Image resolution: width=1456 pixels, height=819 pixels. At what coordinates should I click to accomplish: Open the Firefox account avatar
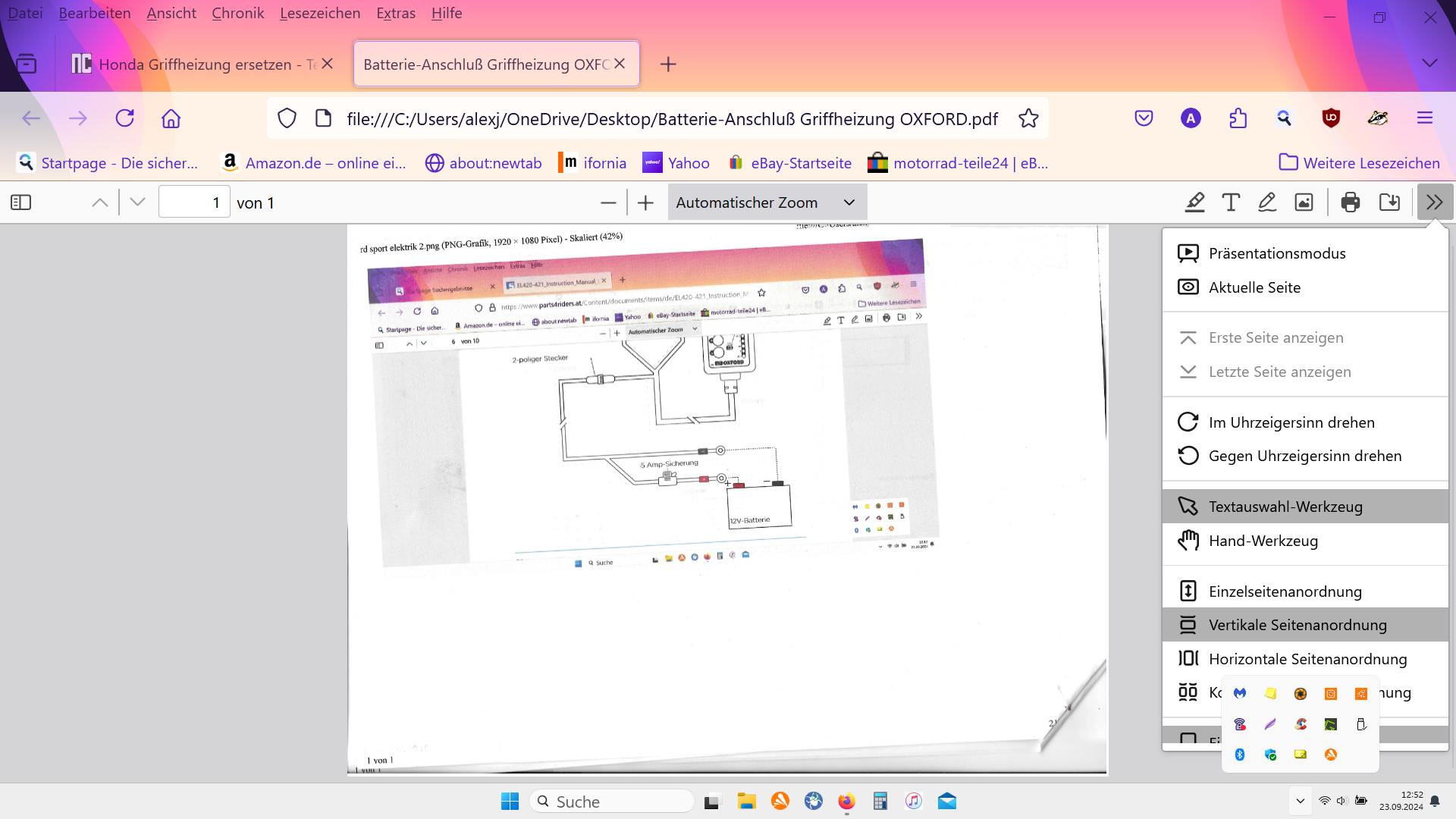(x=1191, y=118)
